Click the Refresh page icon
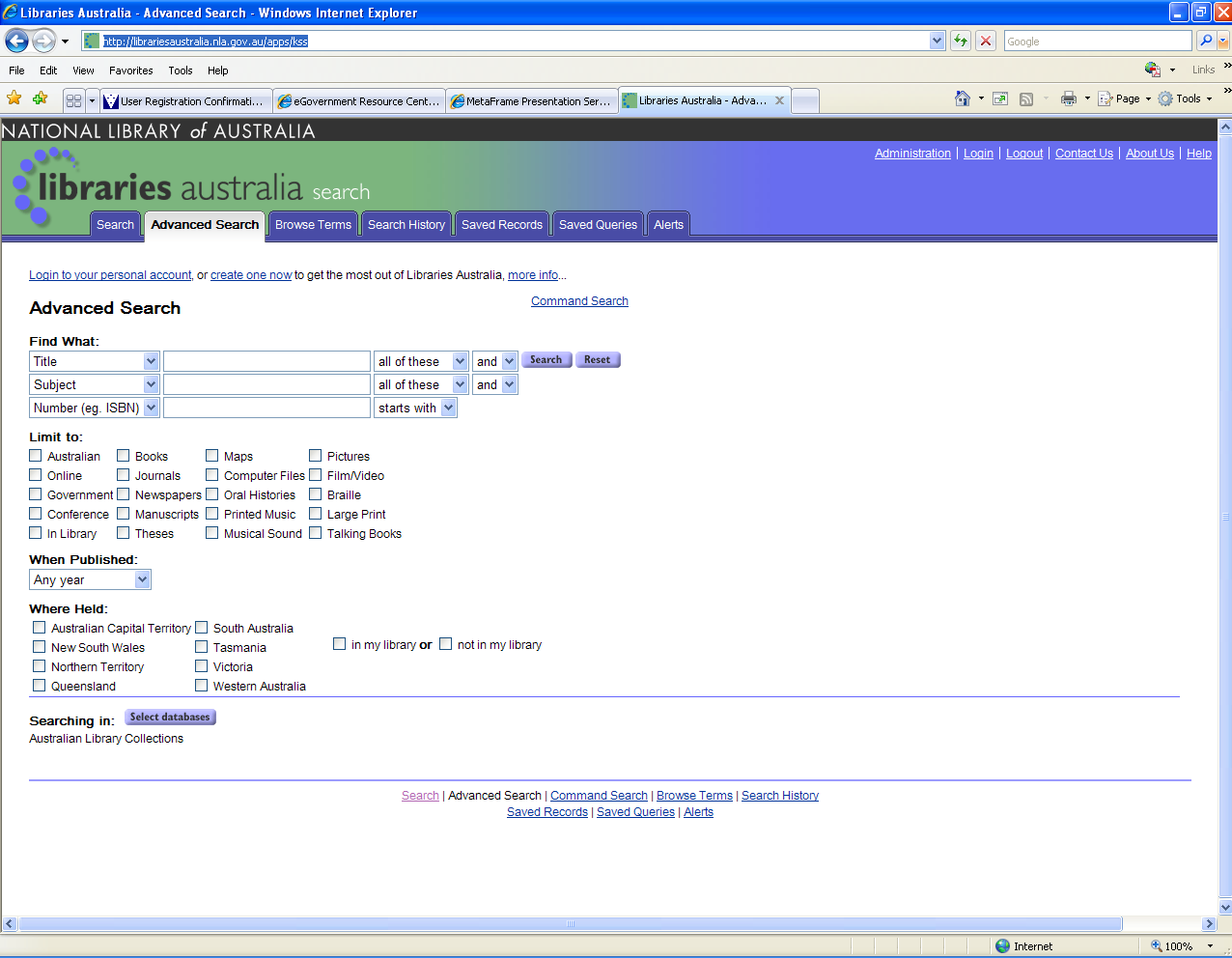1232x958 pixels. (961, 41)
